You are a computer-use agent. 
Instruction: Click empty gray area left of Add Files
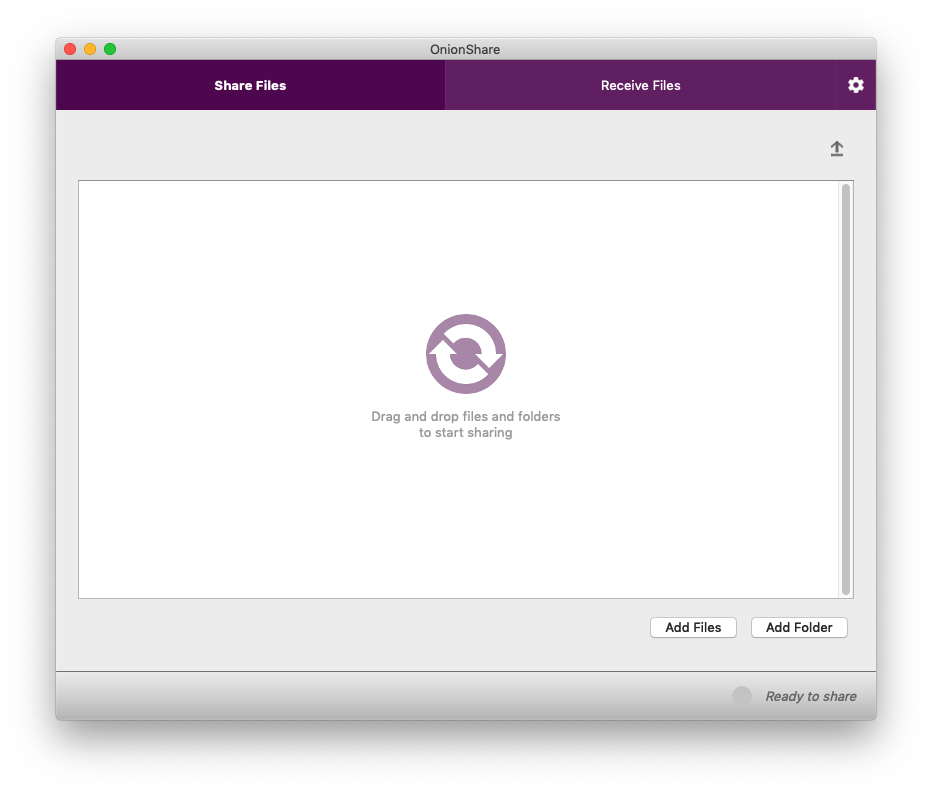(x=350, y=627)
